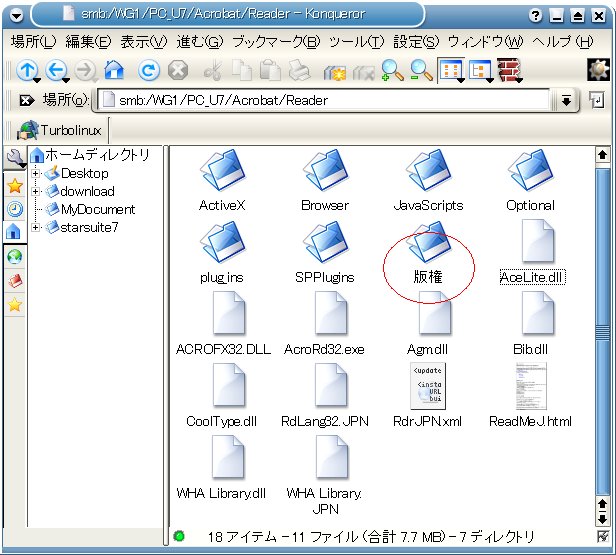
Task: Print using the printer toolbar icon
Action: tap(299, 71)
